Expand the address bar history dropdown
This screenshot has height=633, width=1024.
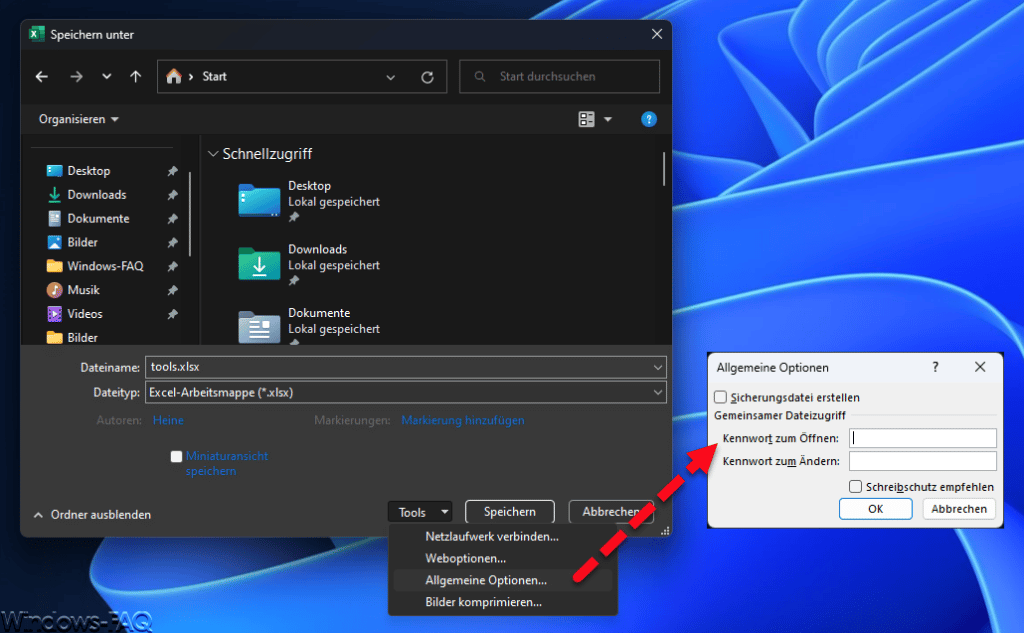(391, 77)
